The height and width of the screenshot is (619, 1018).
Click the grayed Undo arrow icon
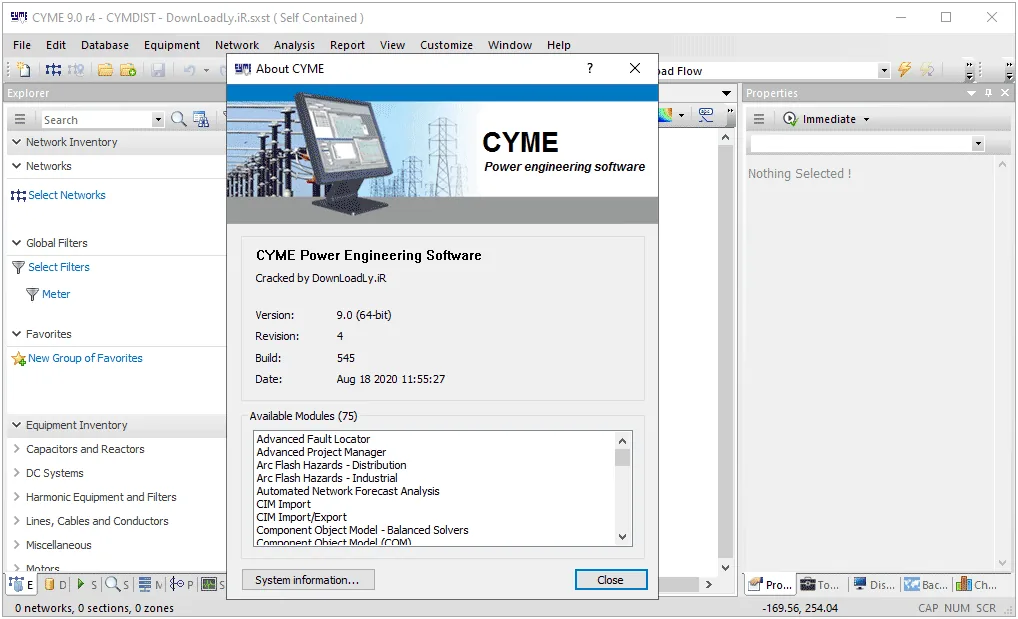pyautogui.click(x=189, y=69)
